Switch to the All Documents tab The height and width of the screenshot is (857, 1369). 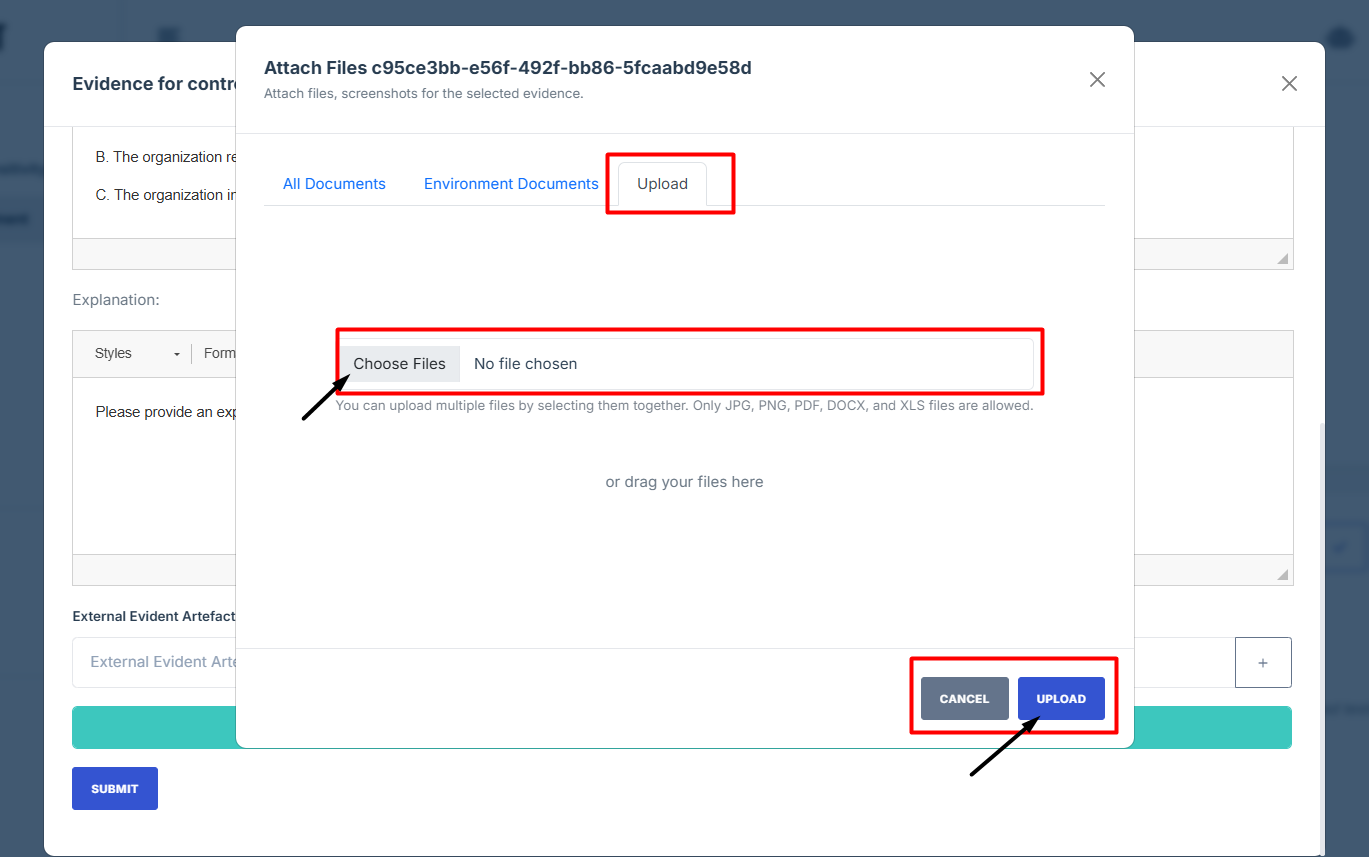pos(334,184)
